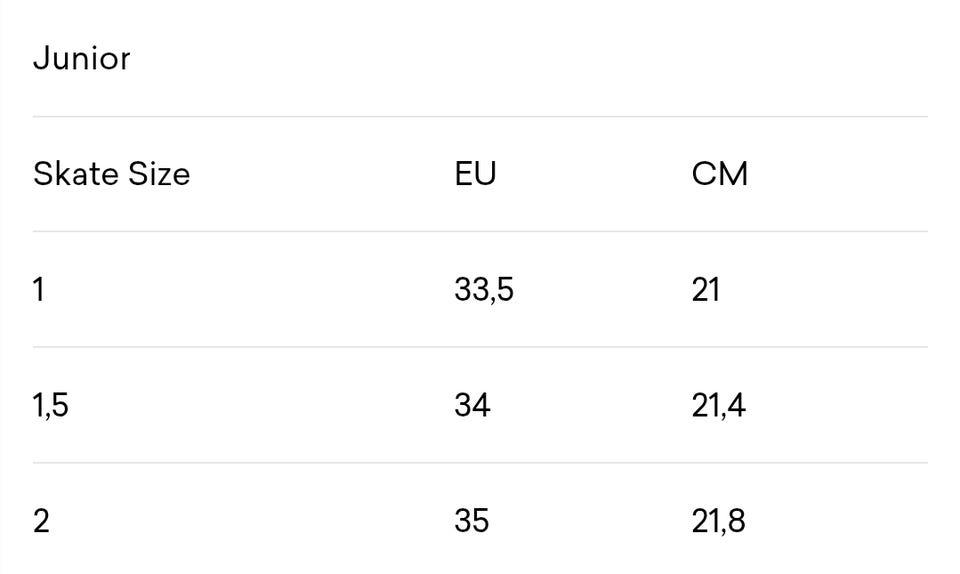960x574 pixels.
Task: Click the divider below the 33,5 row
Action: click(x=480, y=347)
